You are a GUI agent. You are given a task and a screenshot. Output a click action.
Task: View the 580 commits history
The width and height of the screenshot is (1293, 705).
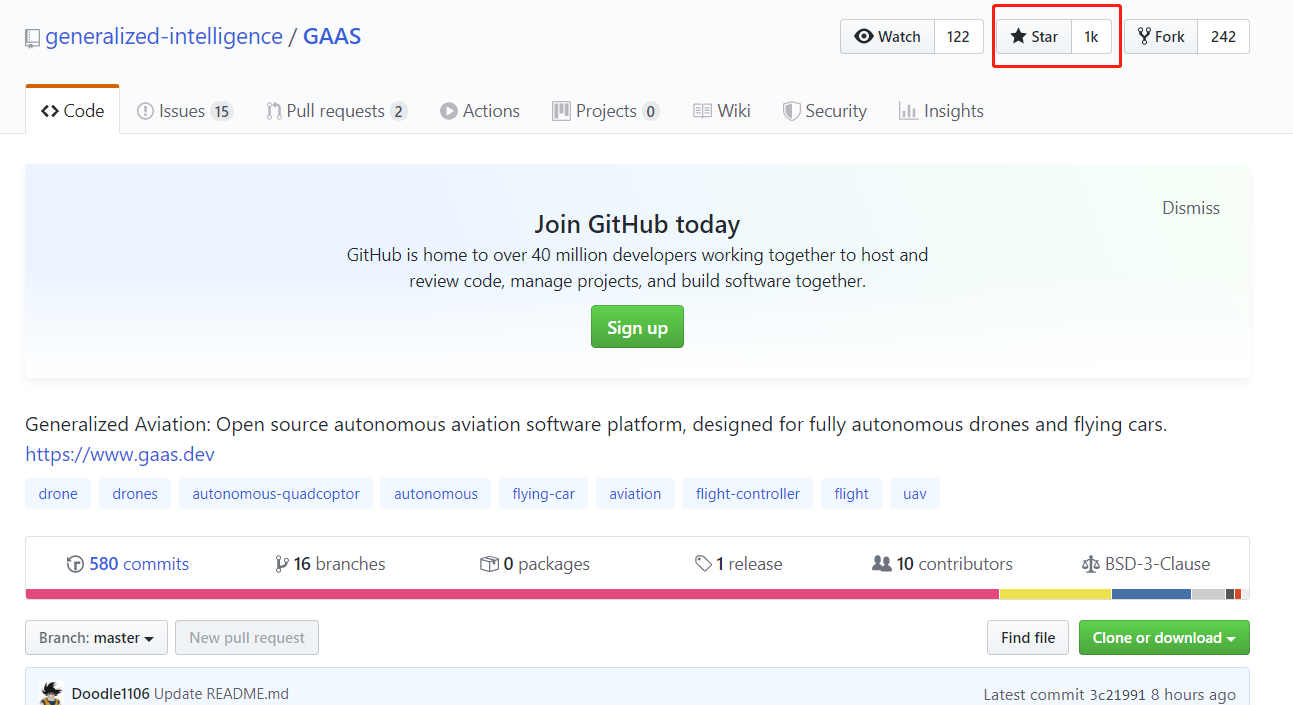click(x=127, y=564)
